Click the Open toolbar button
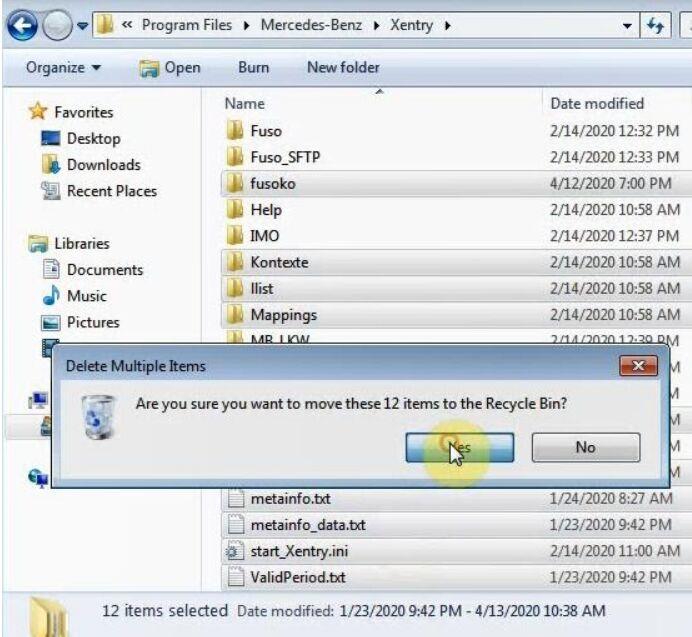This screenshot has width=692, height=637. click(170, 68)
